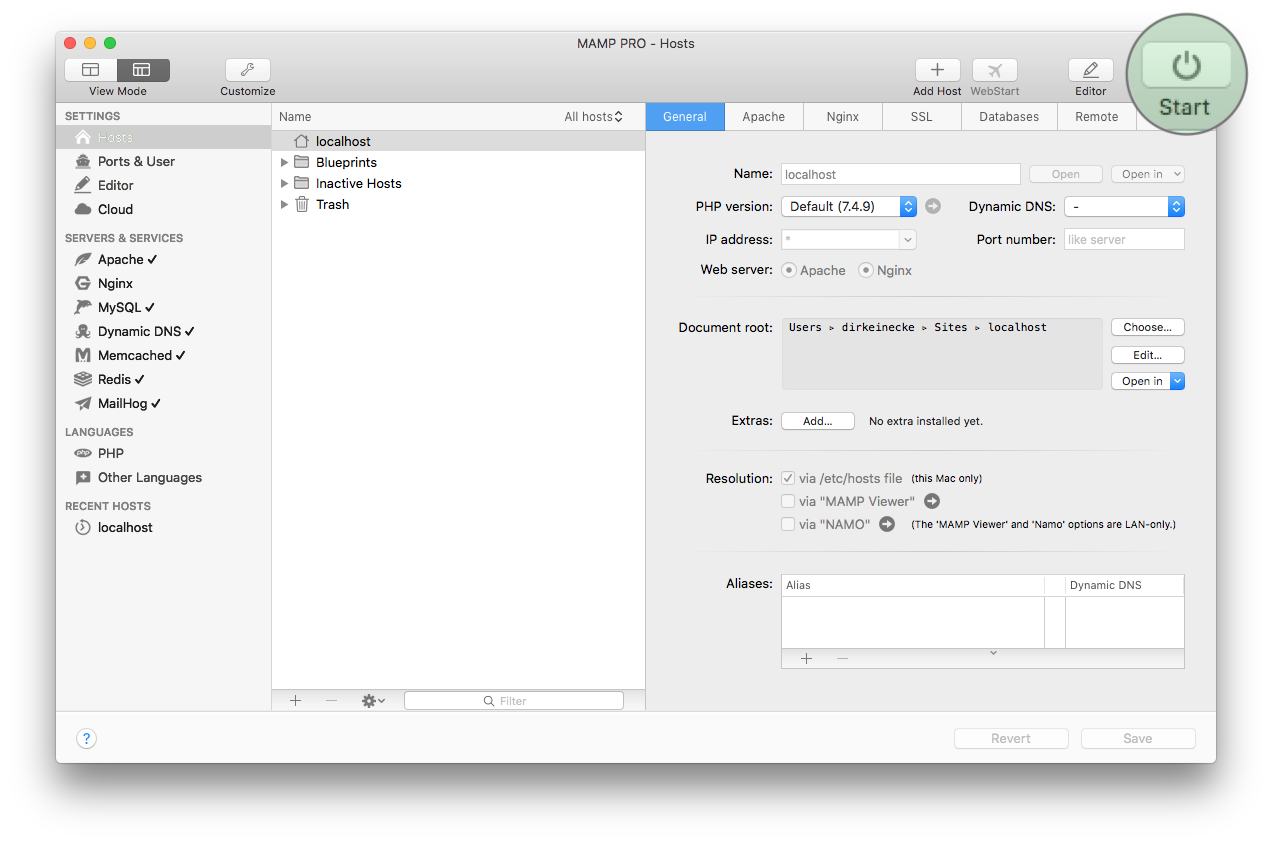The image size is (1272, 843).
Task: Open Dynamic DNS service settings
Action: click(139, 331)
